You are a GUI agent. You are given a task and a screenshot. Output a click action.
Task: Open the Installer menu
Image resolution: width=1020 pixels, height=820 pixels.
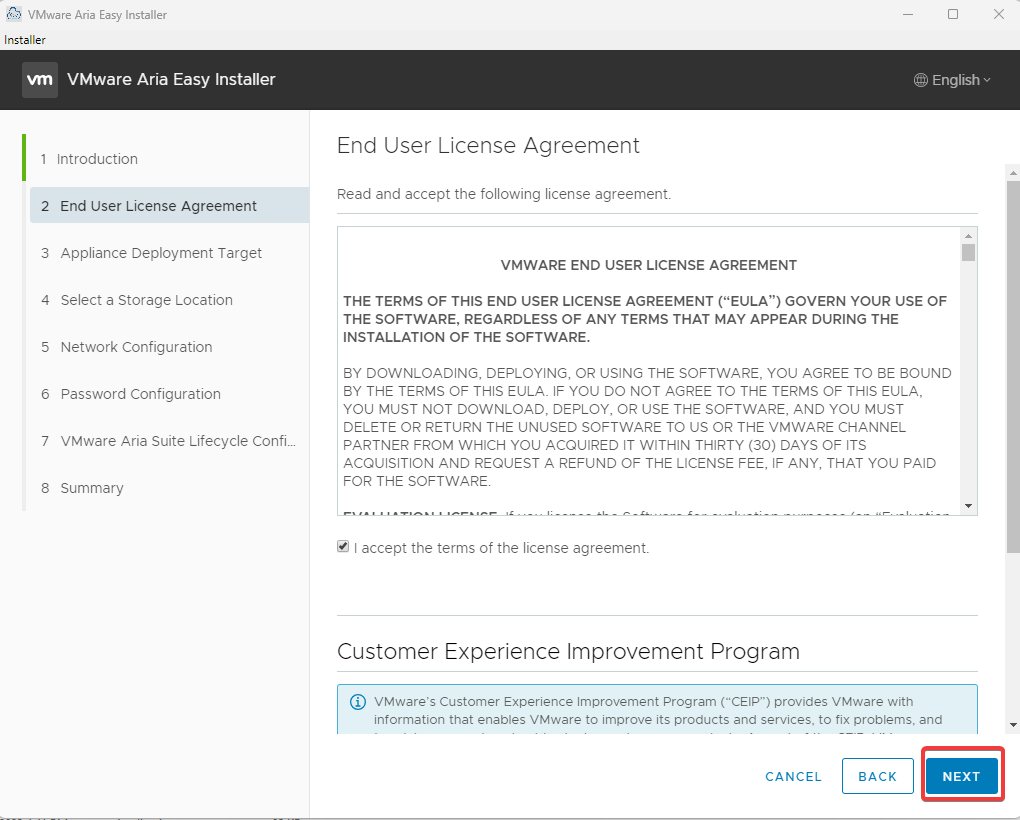coord(25,40)
